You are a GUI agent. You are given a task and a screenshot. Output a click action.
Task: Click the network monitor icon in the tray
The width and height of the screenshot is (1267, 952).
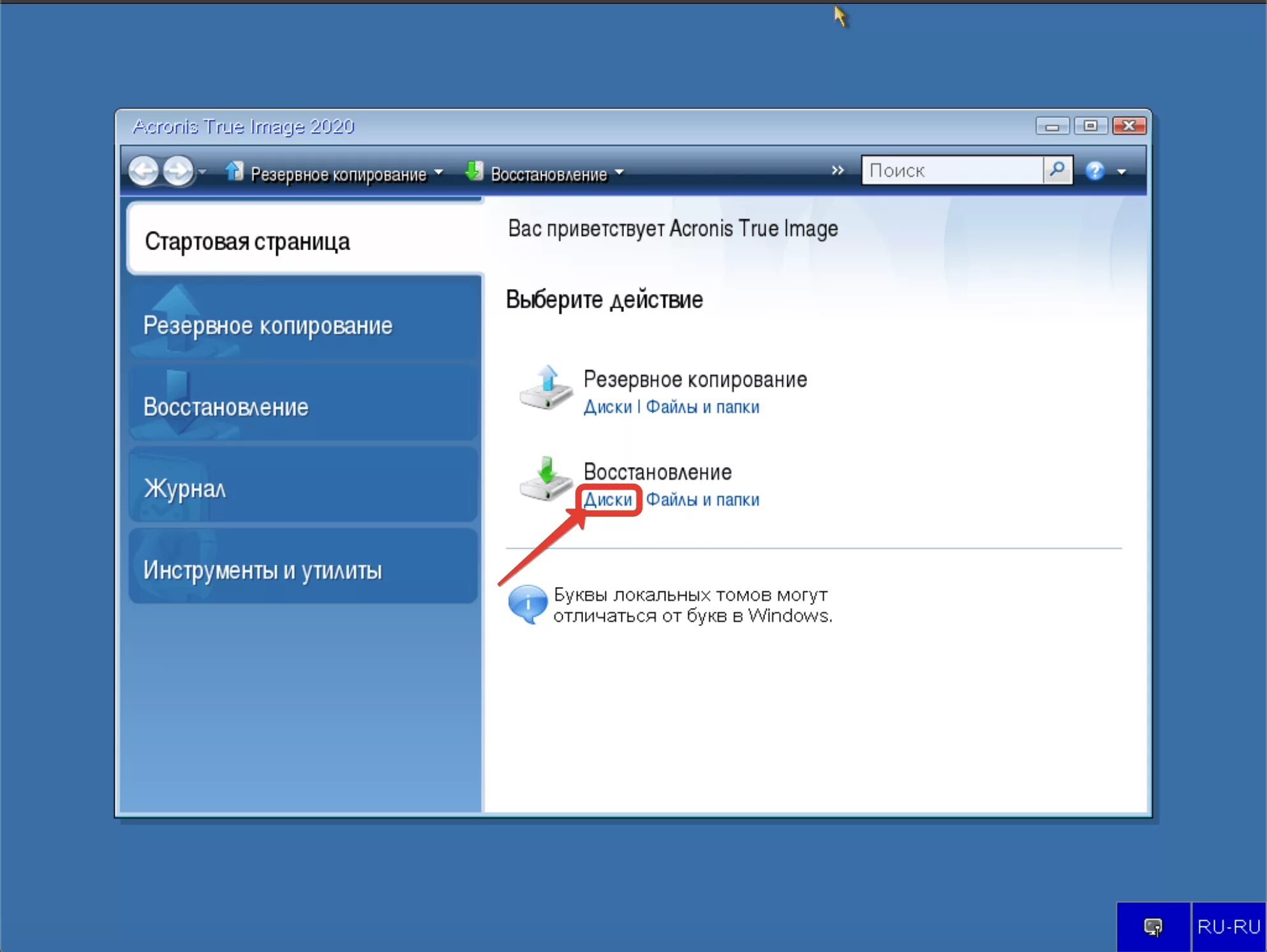1153,926
